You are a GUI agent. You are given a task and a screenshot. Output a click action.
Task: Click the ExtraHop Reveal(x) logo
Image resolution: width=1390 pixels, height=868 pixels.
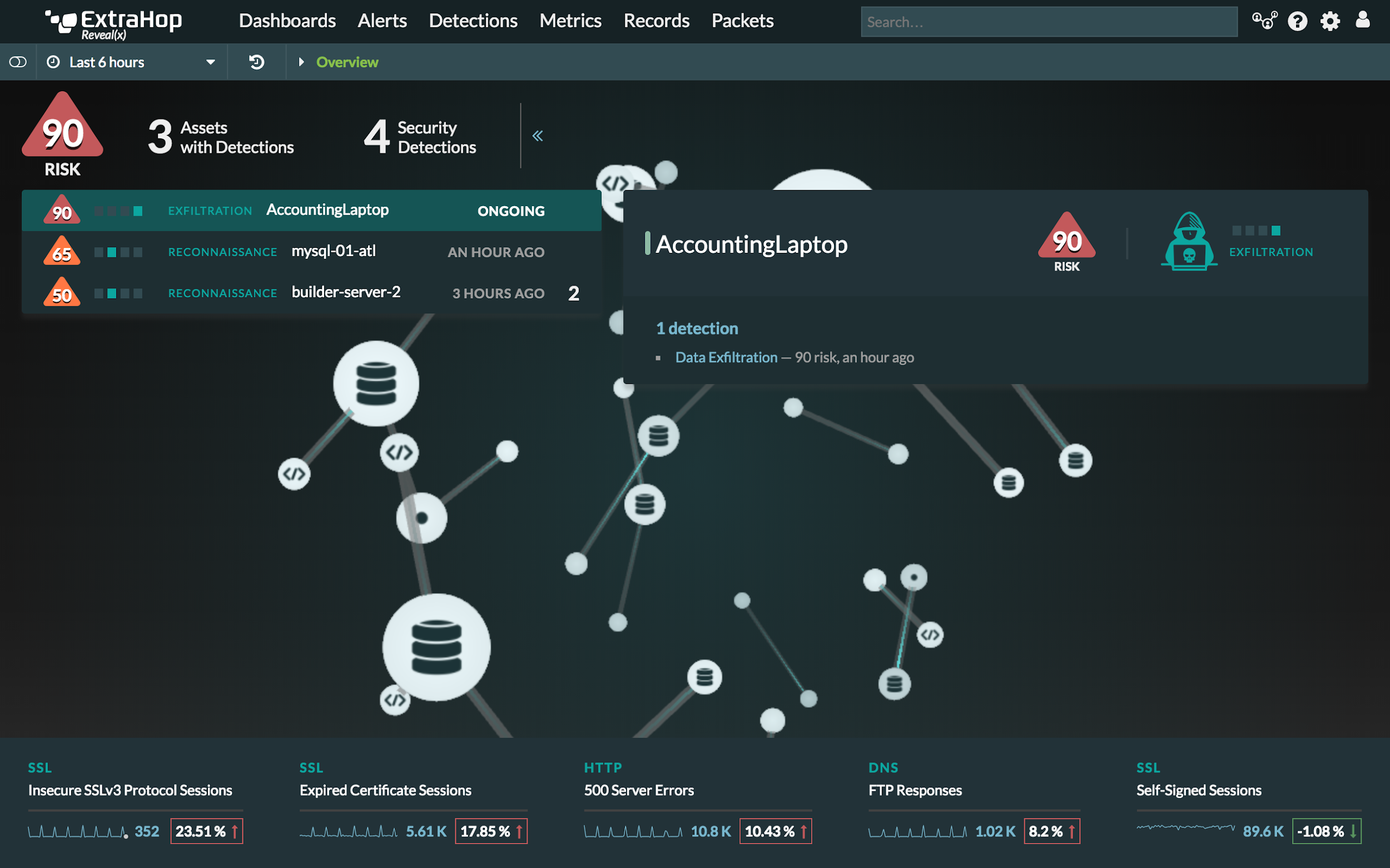coord(114,24)
